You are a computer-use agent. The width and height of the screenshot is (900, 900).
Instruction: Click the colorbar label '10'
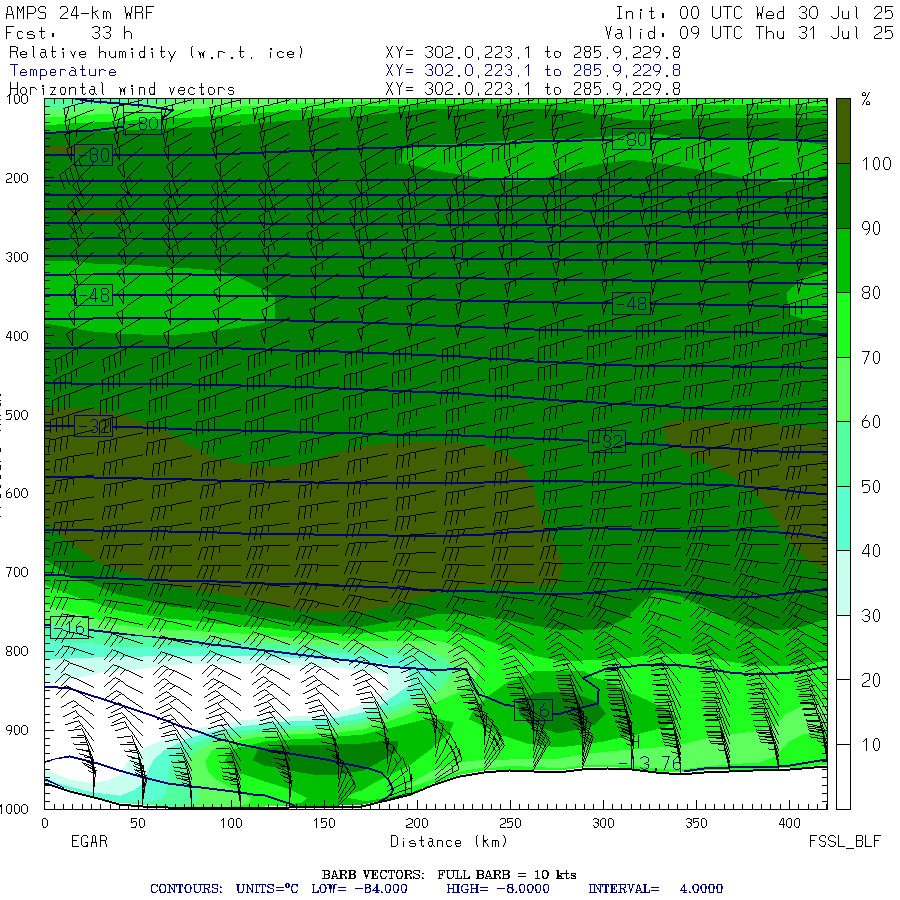[x=871, y=745]
